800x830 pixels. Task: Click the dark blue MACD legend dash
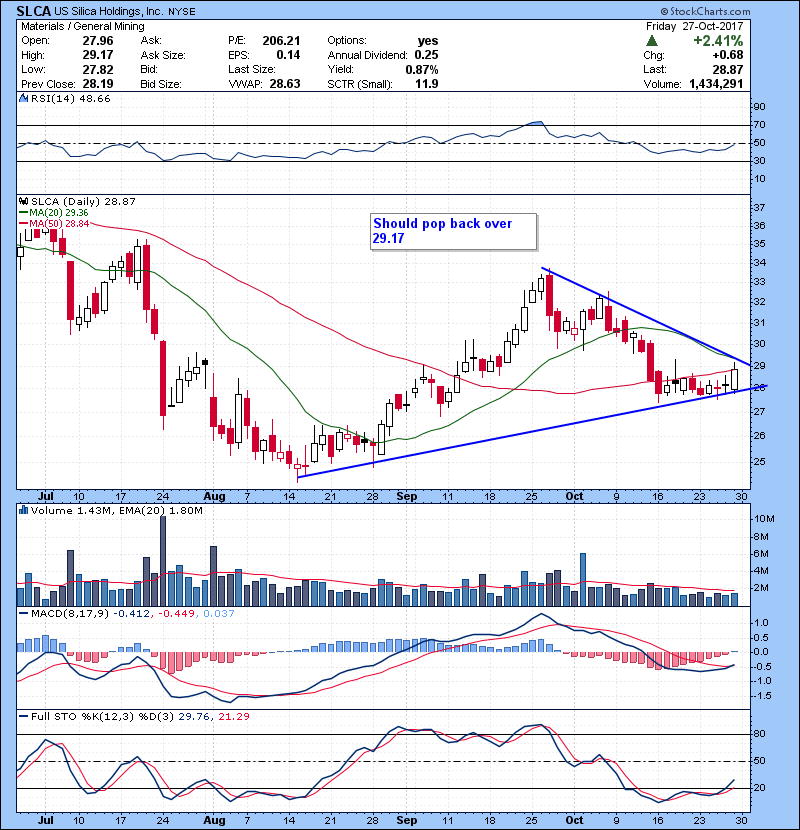(x=23, y=614)
